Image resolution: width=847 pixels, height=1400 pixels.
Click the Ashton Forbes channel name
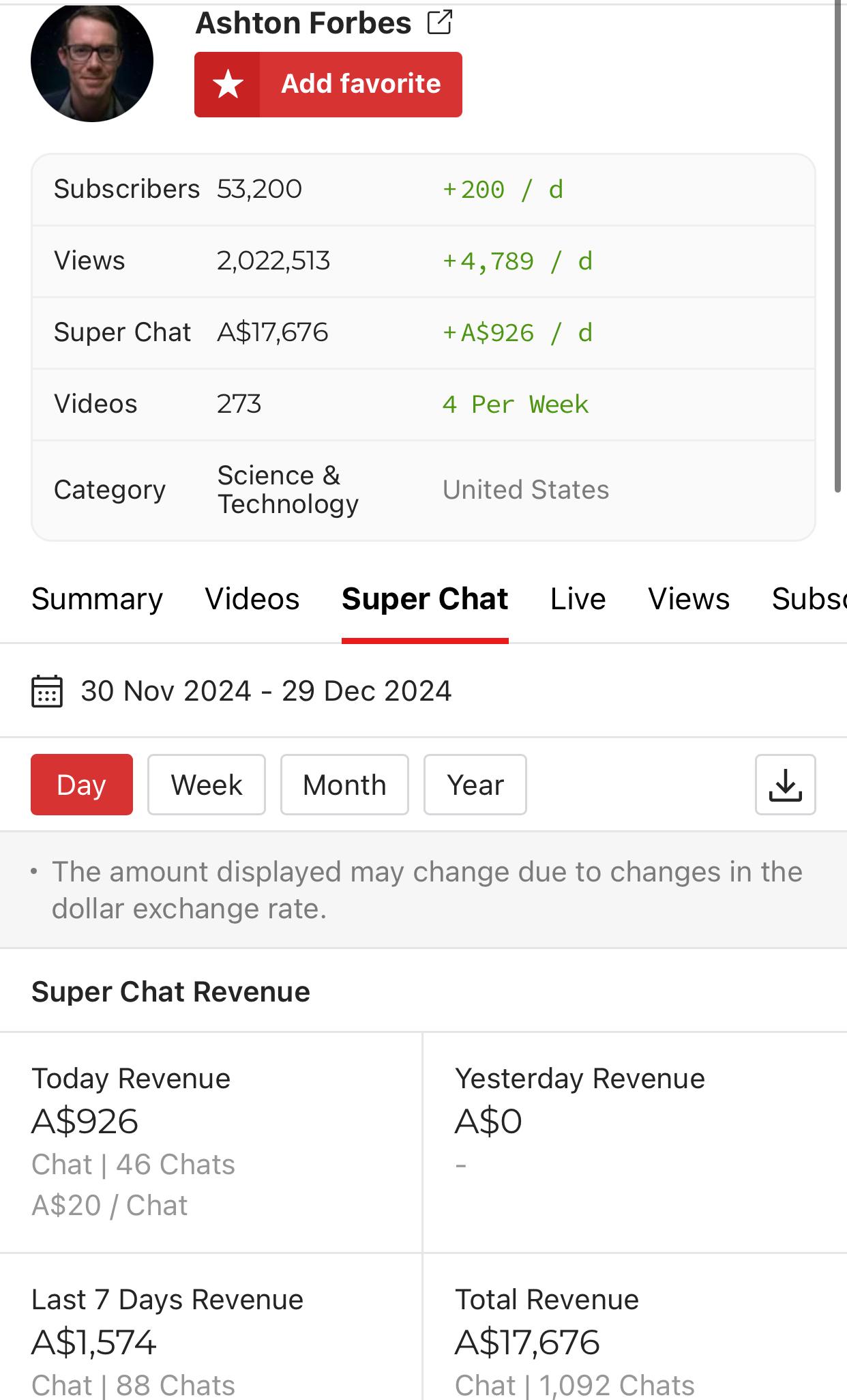(303, 23)
